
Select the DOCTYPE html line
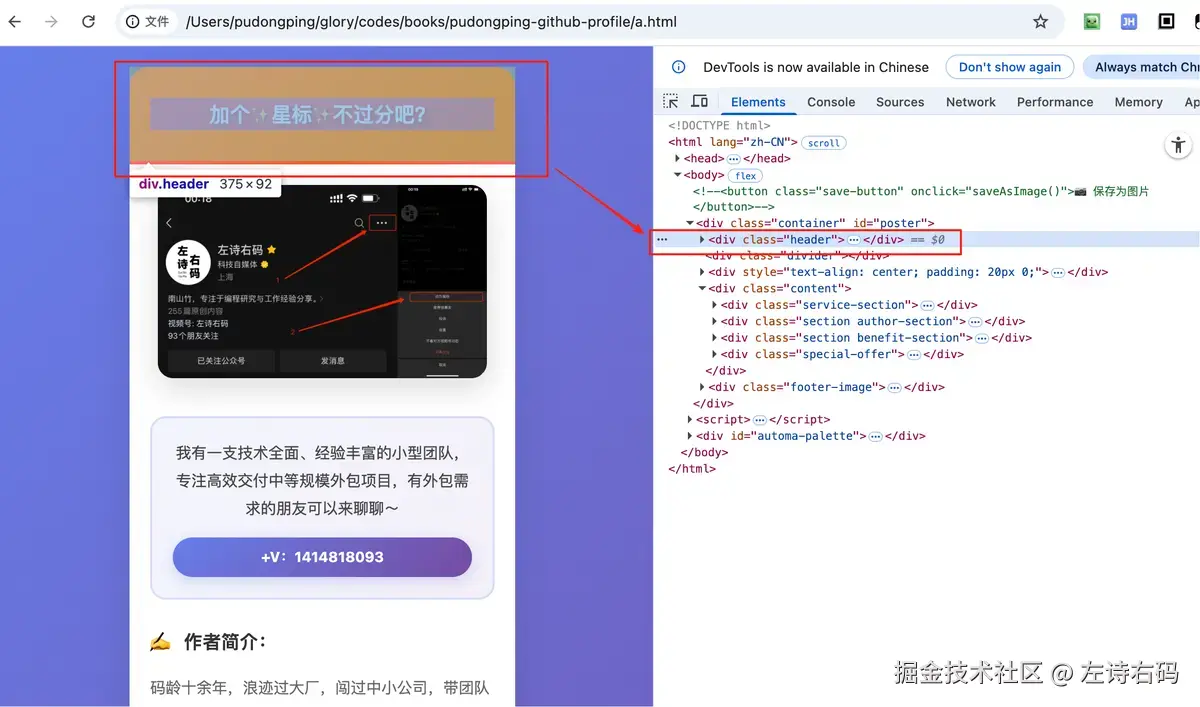point(719,126)
